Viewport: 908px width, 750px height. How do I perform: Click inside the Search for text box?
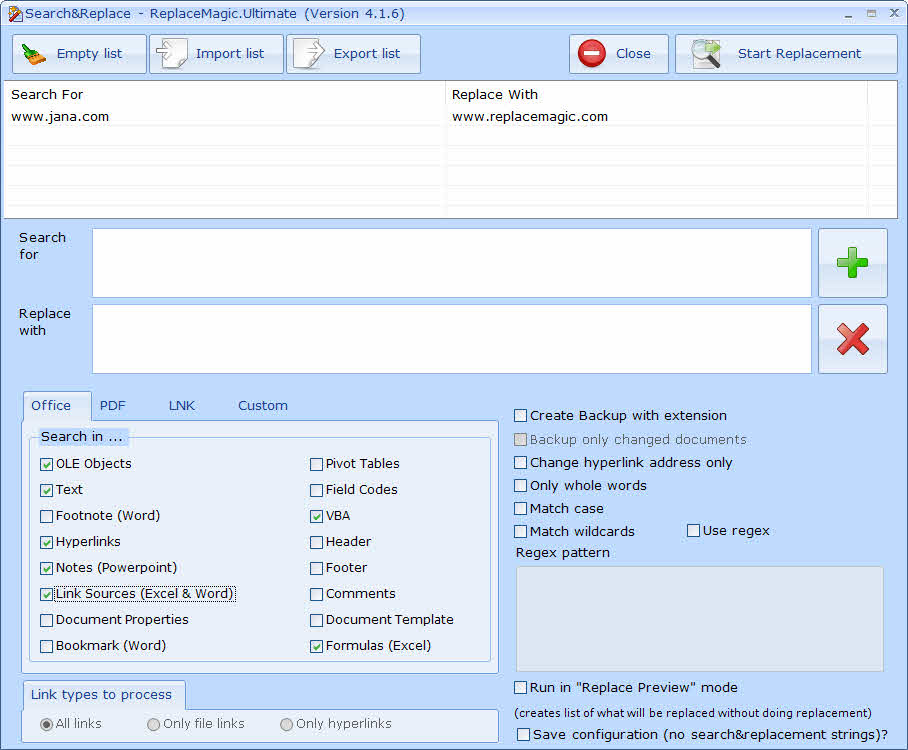coord(452,263)
